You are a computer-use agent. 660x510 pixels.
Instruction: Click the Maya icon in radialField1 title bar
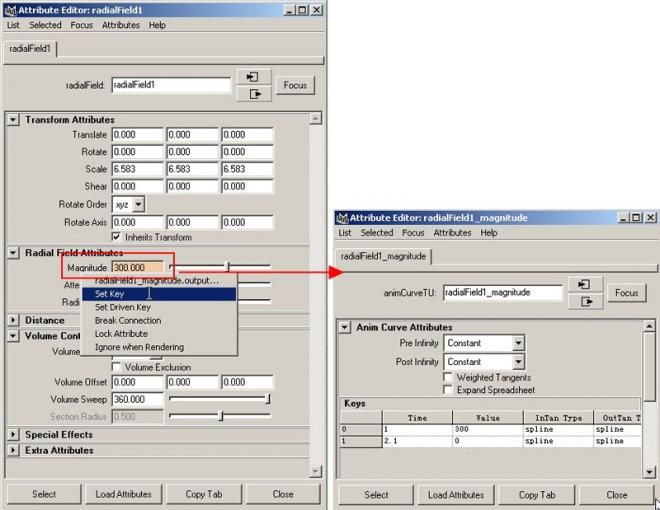[x=10, y=10]
